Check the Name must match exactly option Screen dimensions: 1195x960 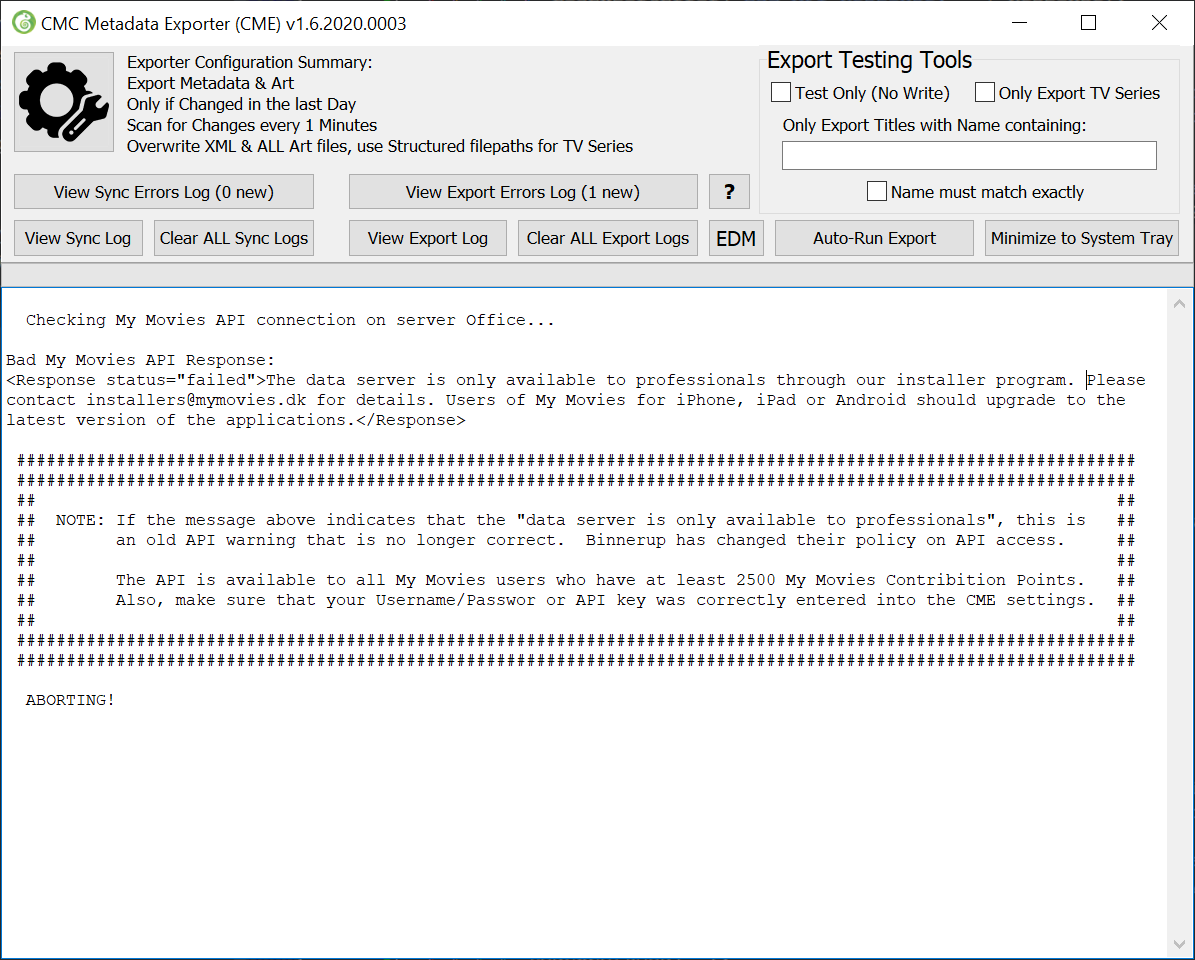(x=877, y=192)
